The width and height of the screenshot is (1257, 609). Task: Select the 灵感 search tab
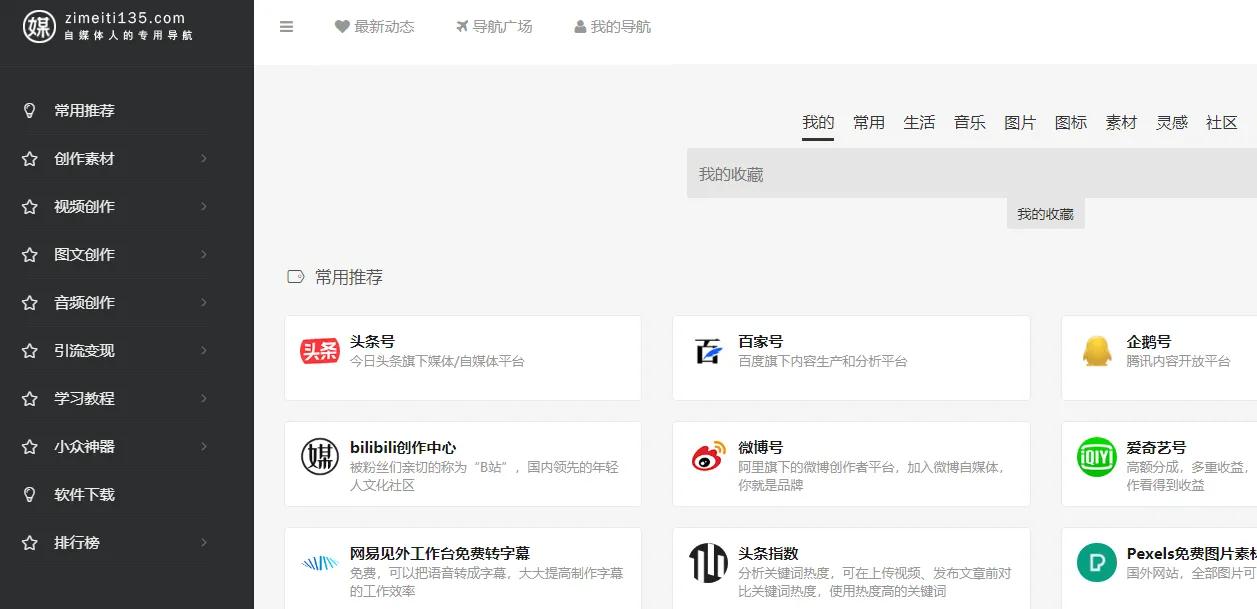coord(1172,123)
